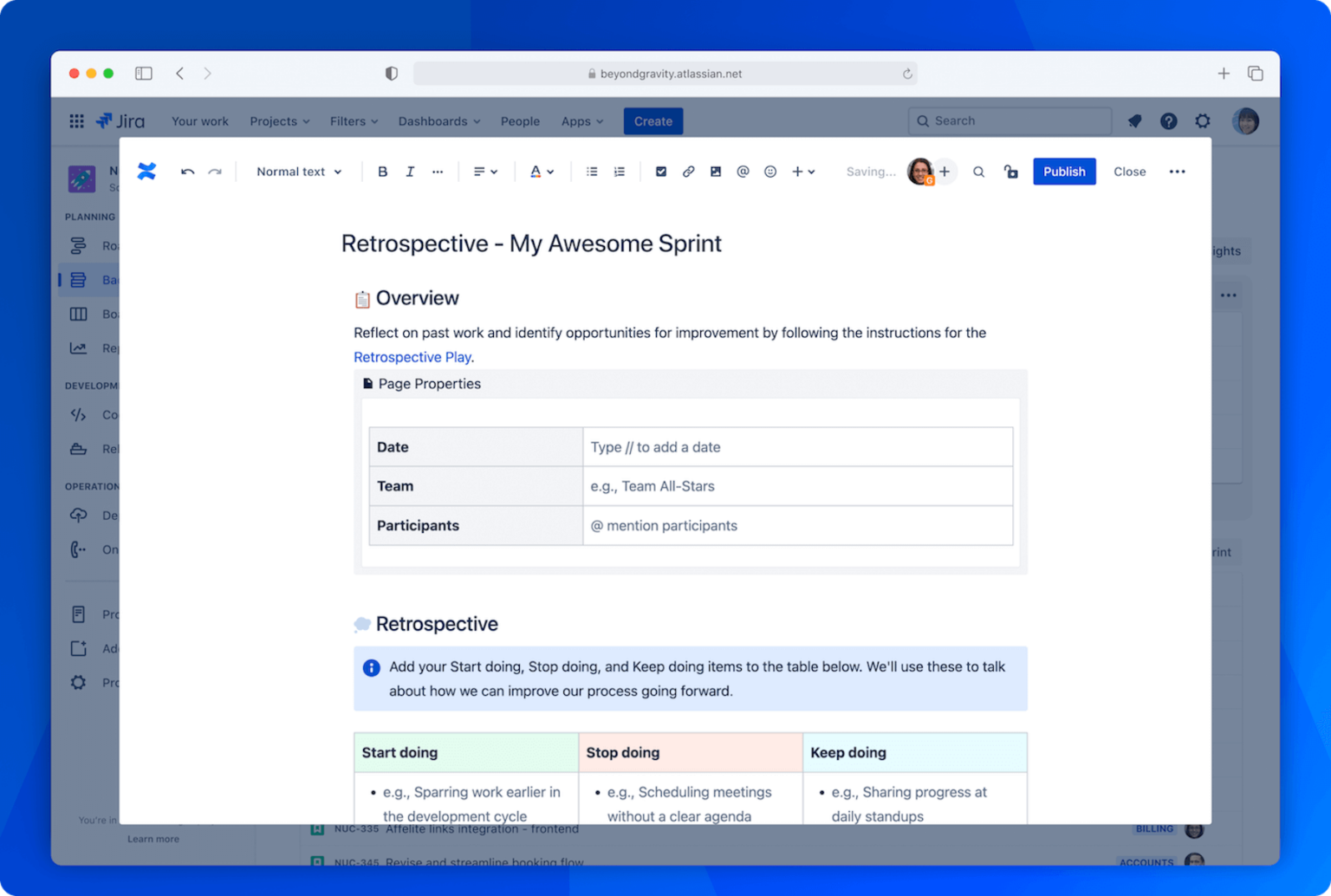Insert an emoji from the toolbar
Viewport: 1331px width, 896px height.
[769, 171]
